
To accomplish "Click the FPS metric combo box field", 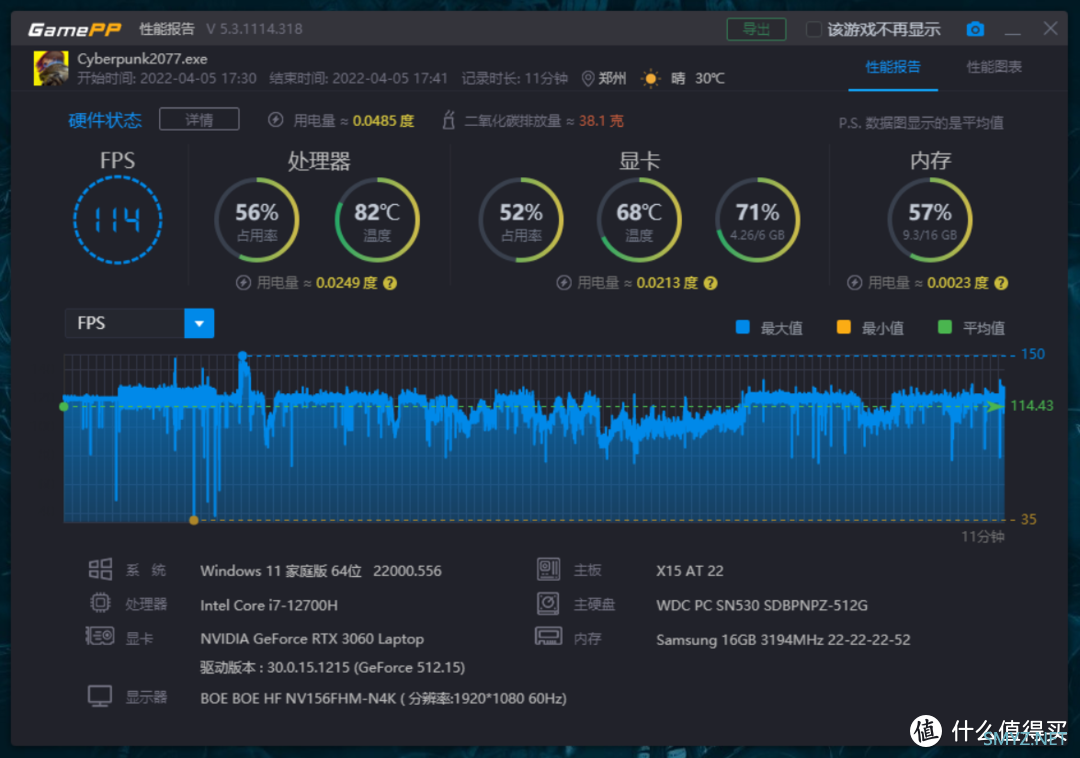I will tap(139, 324).
